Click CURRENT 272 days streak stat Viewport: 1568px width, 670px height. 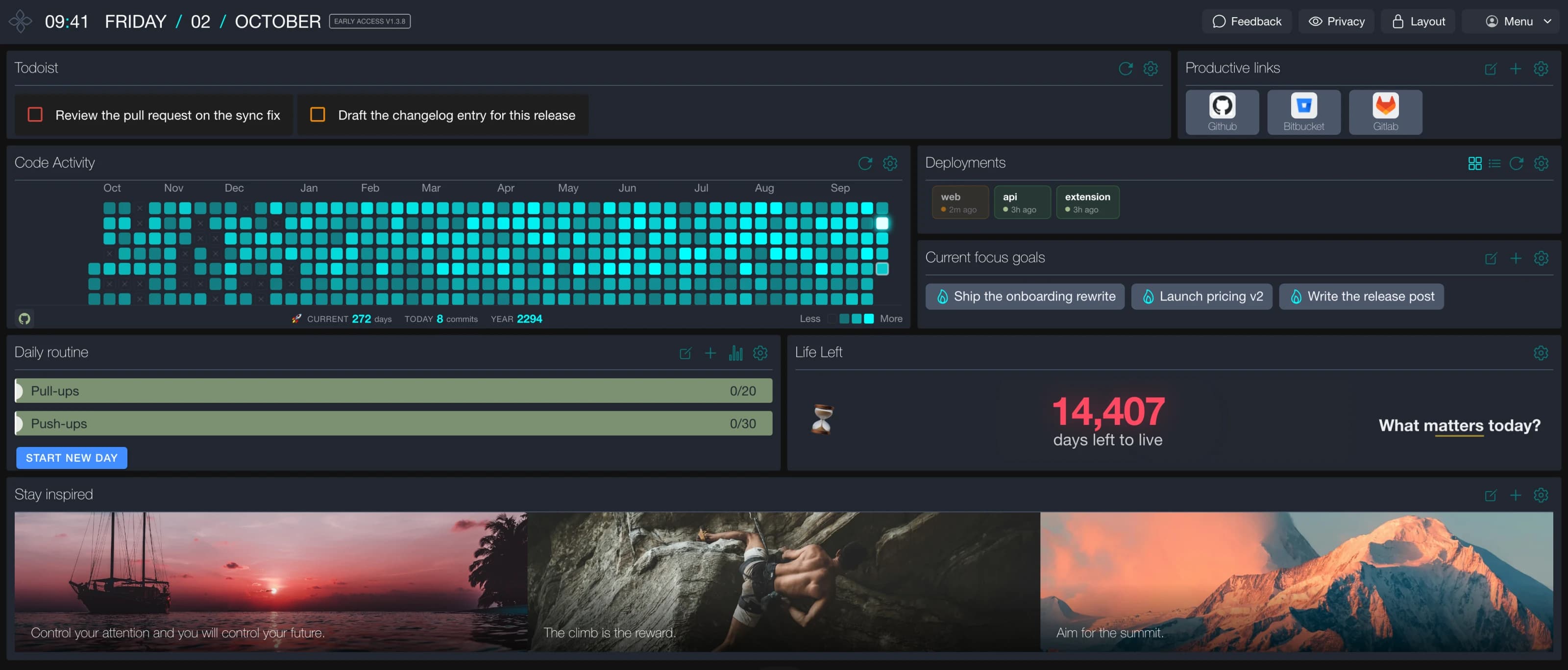[349, 319]
